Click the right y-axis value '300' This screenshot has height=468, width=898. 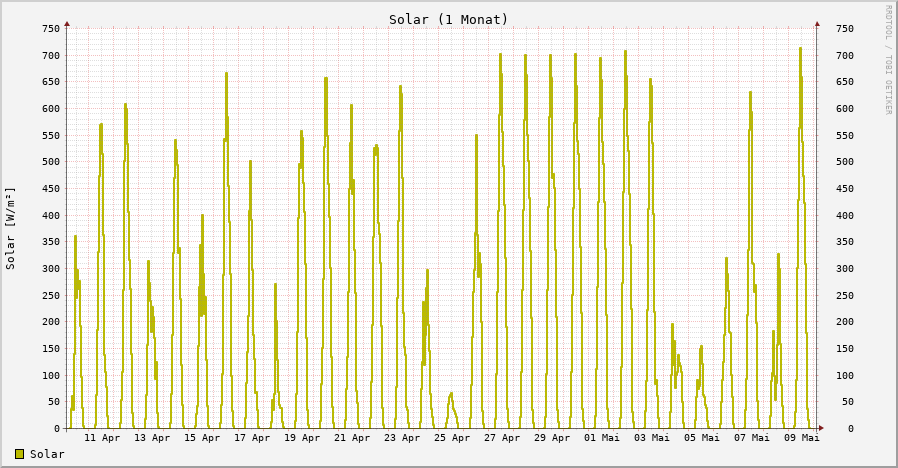click(845, 269)
